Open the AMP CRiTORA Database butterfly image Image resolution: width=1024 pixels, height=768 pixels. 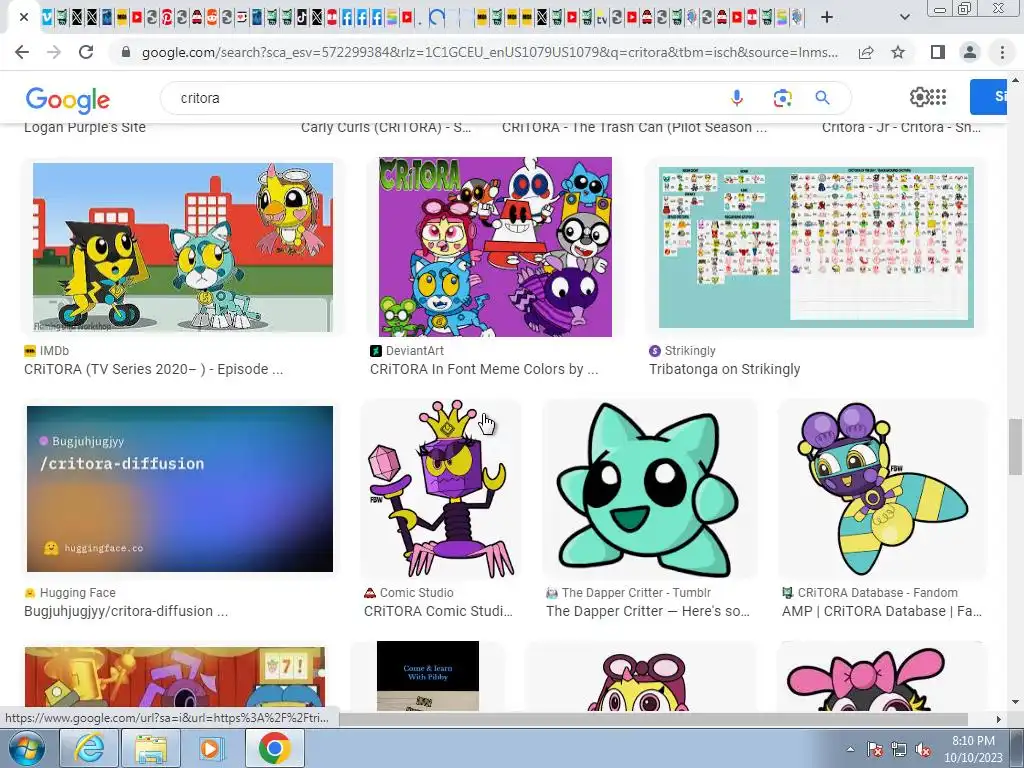pos(882,488)
